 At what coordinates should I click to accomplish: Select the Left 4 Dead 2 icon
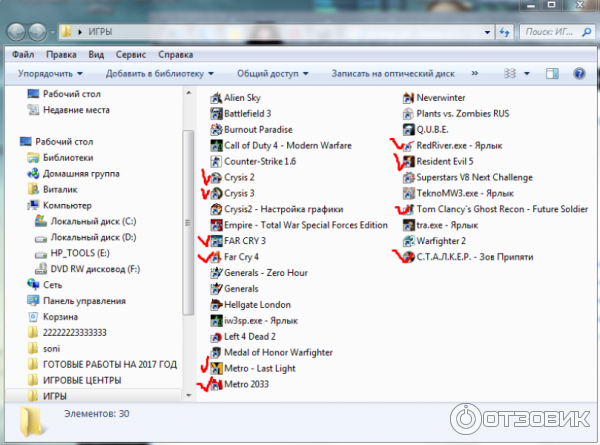(x=216, y=337)
